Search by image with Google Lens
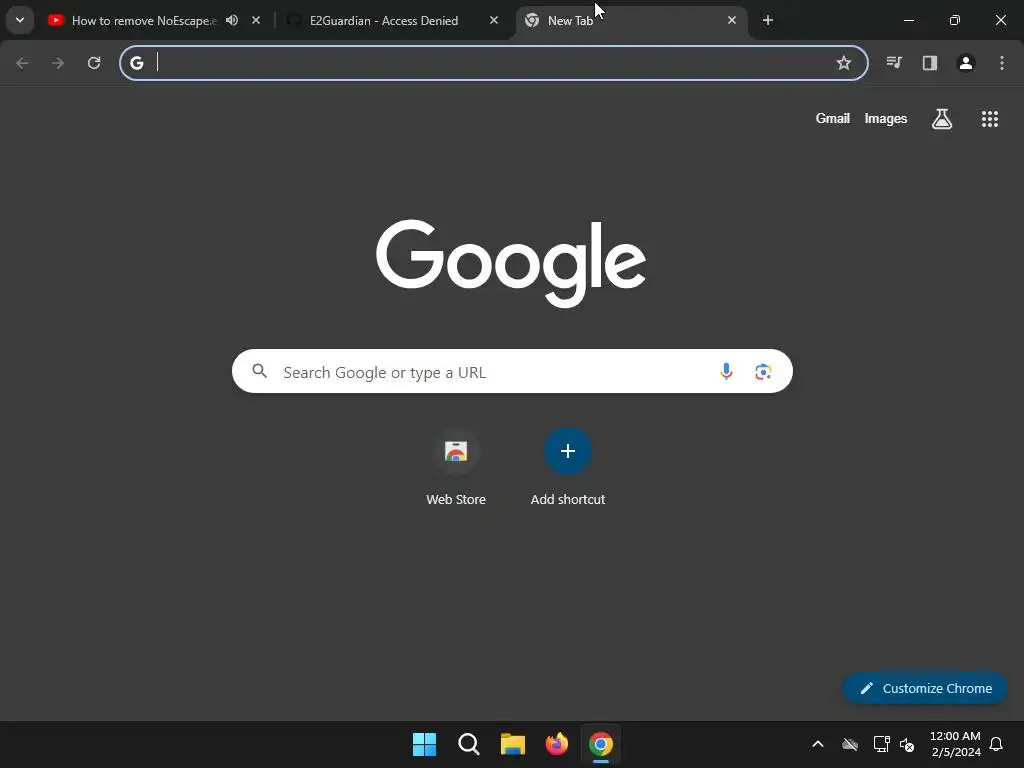Screen dimensions: 1024x768 pyautogui.click(x=763, y=372)
